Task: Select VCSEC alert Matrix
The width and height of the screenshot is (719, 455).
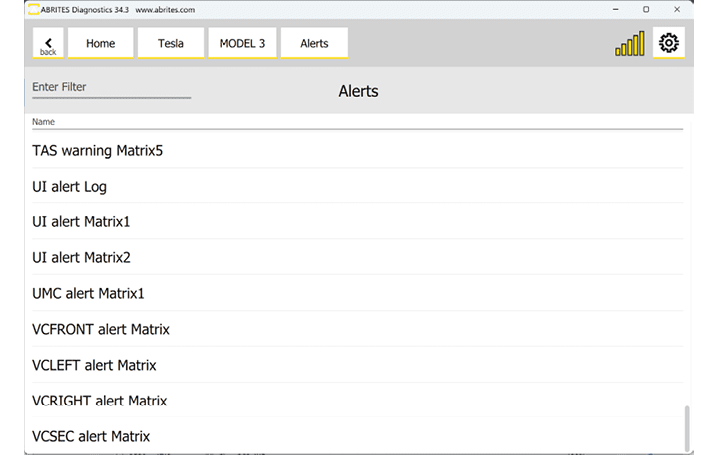Action: [91, 437]
